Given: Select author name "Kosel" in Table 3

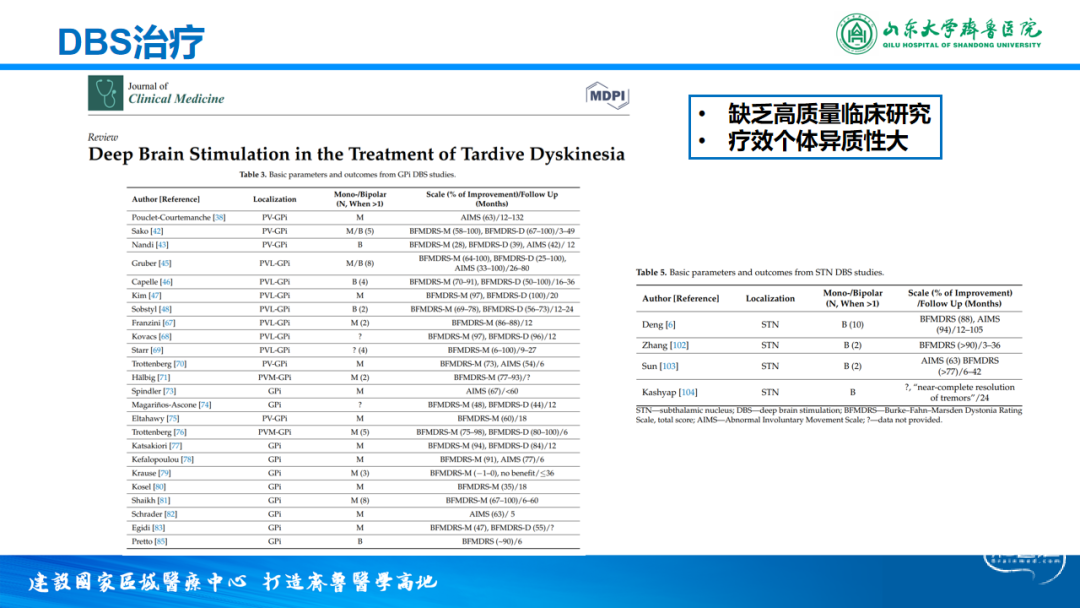Looking at the screenshot, I should pos(141,487).
